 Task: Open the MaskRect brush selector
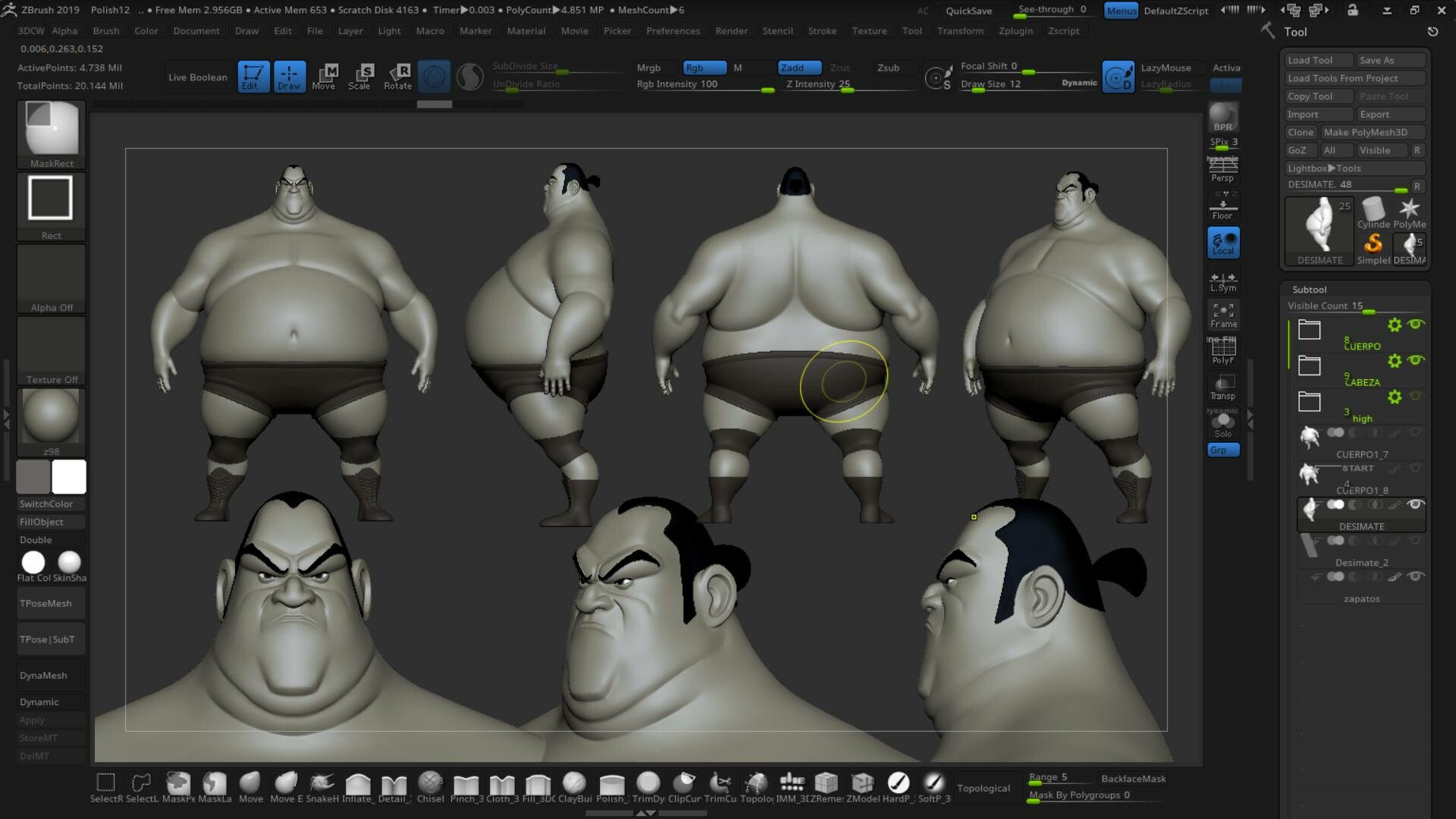coord(51,134)
